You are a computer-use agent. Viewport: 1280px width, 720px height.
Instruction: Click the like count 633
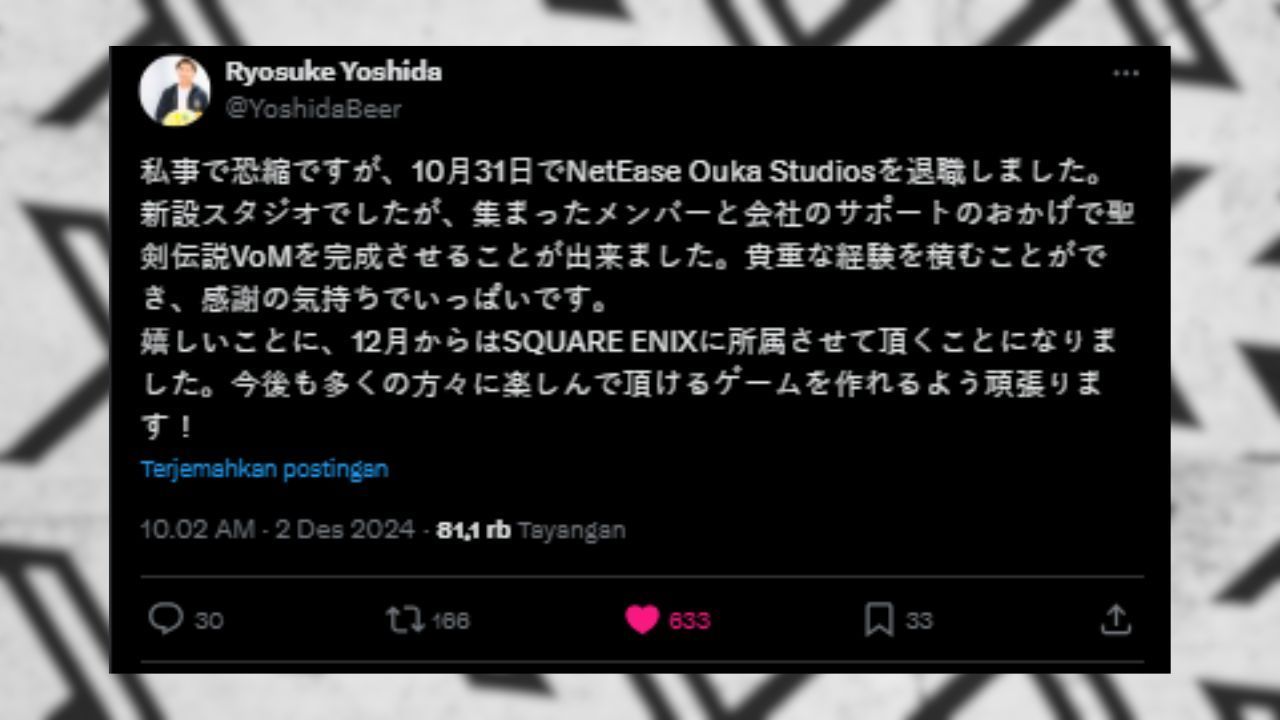(x=689, y=620)
